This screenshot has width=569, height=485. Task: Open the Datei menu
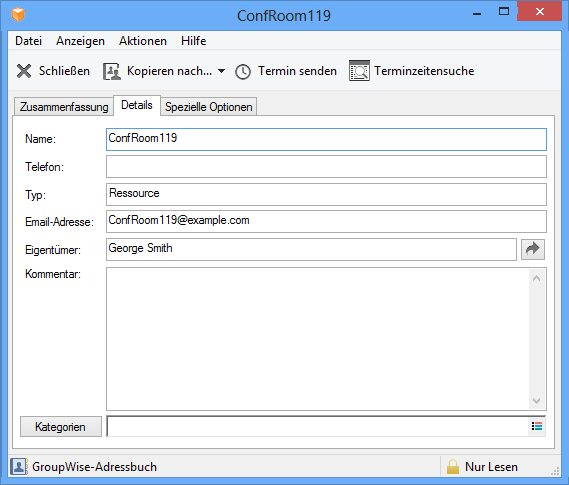click(29, 41)
